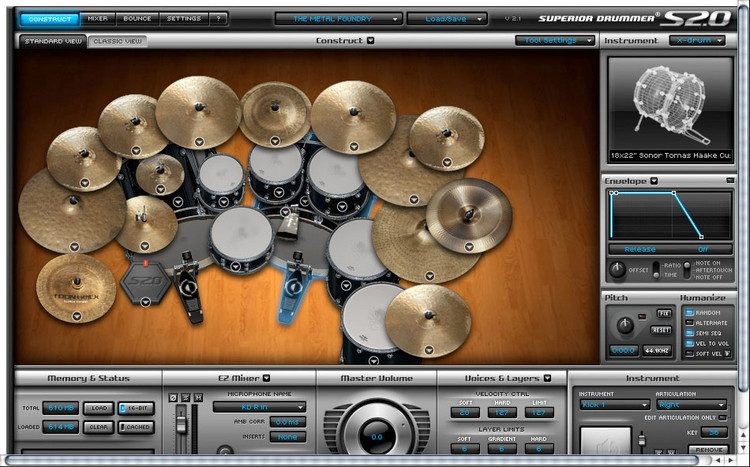Turn the envelope Offset knob
This screenshot has width=750, height=467.
(x=617, y=270)
